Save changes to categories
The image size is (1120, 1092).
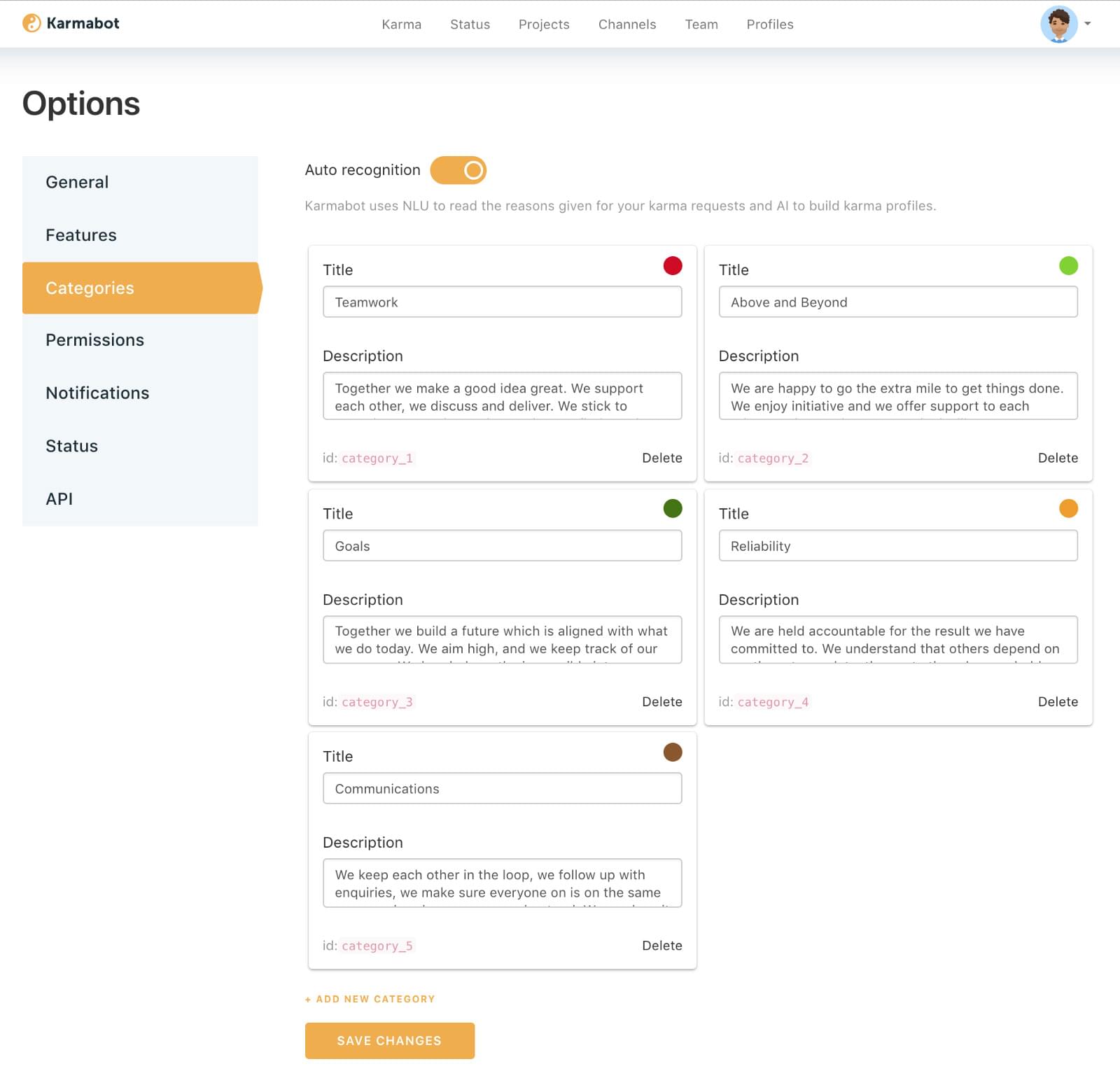tap(389, 1041)
